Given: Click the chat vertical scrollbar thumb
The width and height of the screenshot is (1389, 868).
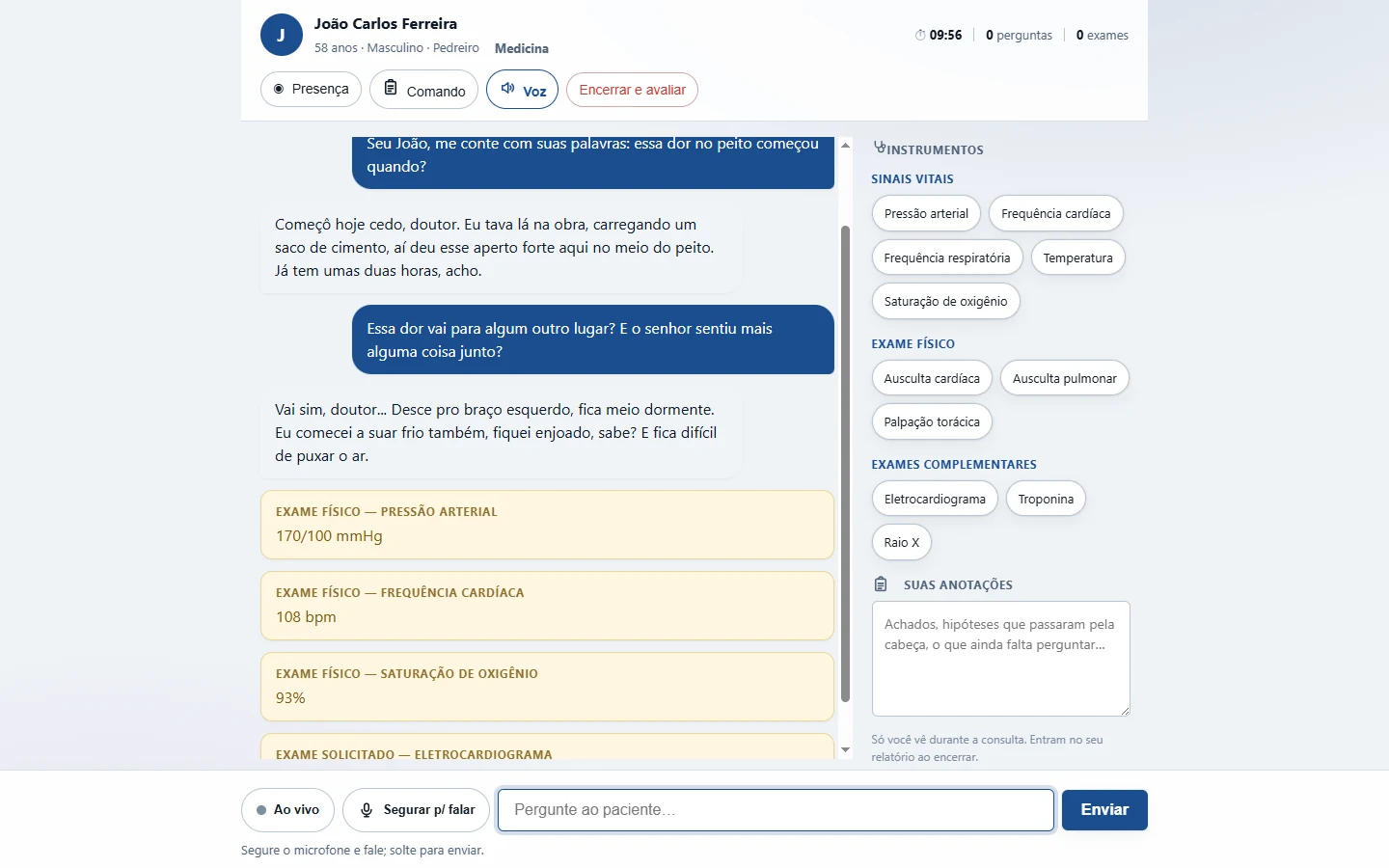Looking at the screenshot, I should (845, 464).
